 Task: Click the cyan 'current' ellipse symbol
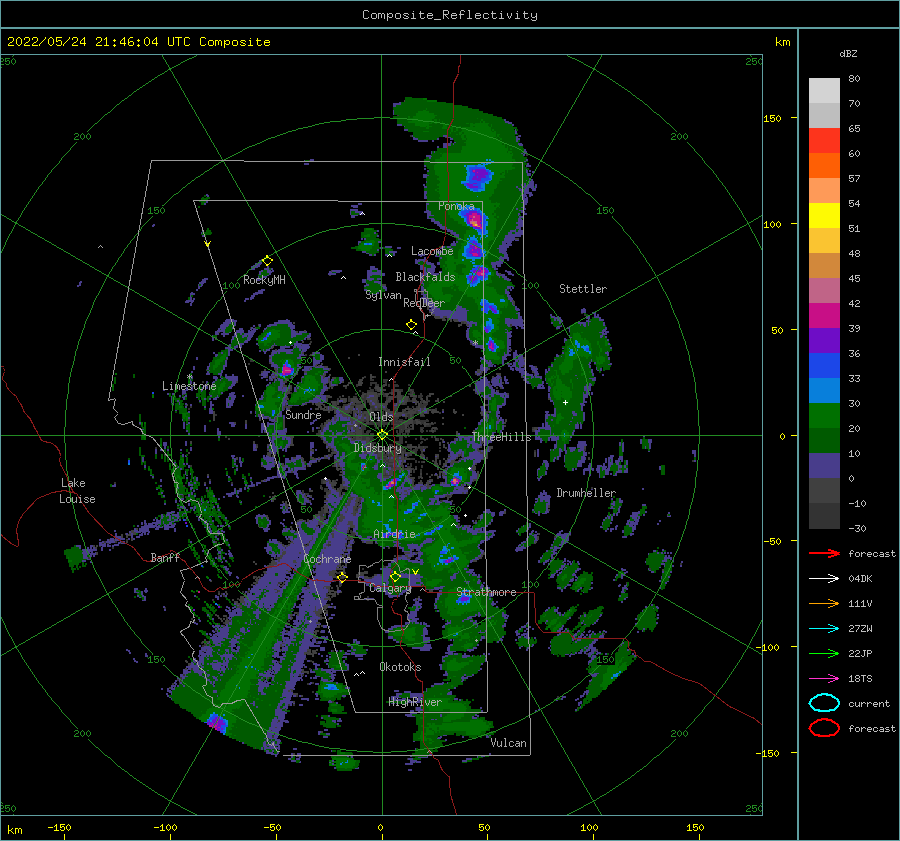824,703
